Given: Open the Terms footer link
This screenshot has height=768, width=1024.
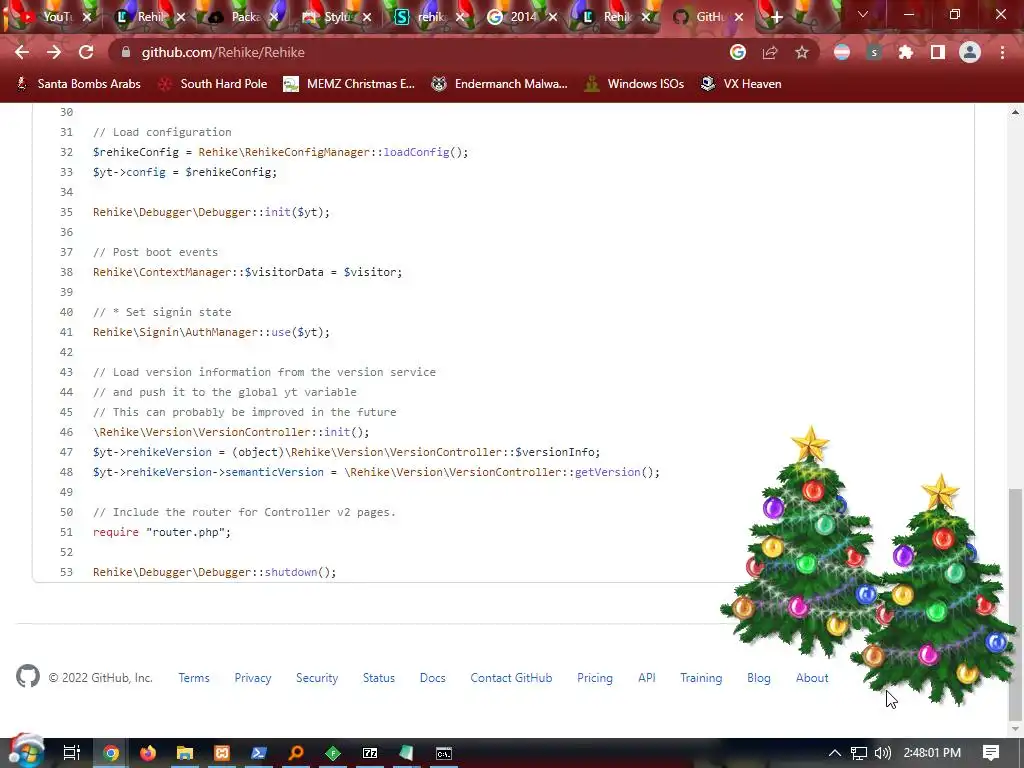Looking at the screenshot, I should tap(194, 678).
